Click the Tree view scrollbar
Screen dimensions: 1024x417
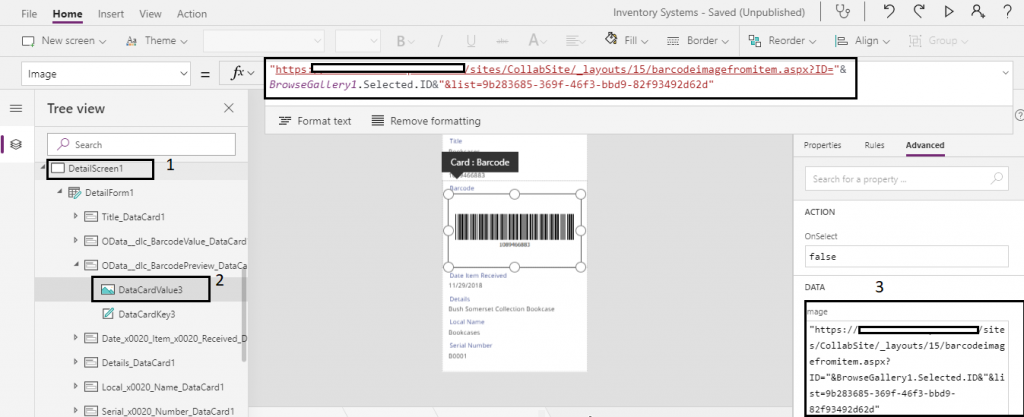coord(244,313)
